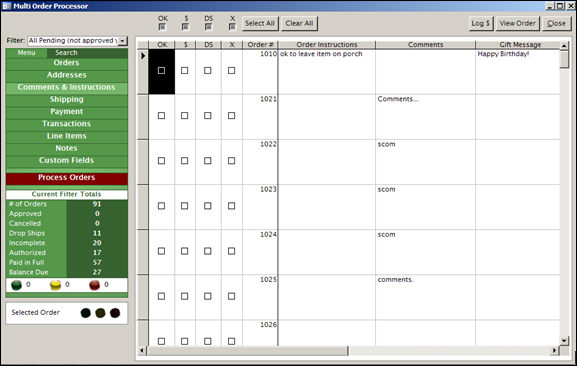Open the Filter dropdown arrow
The width and height of the screenshot is (577, 366).
[x=123, y=41]
